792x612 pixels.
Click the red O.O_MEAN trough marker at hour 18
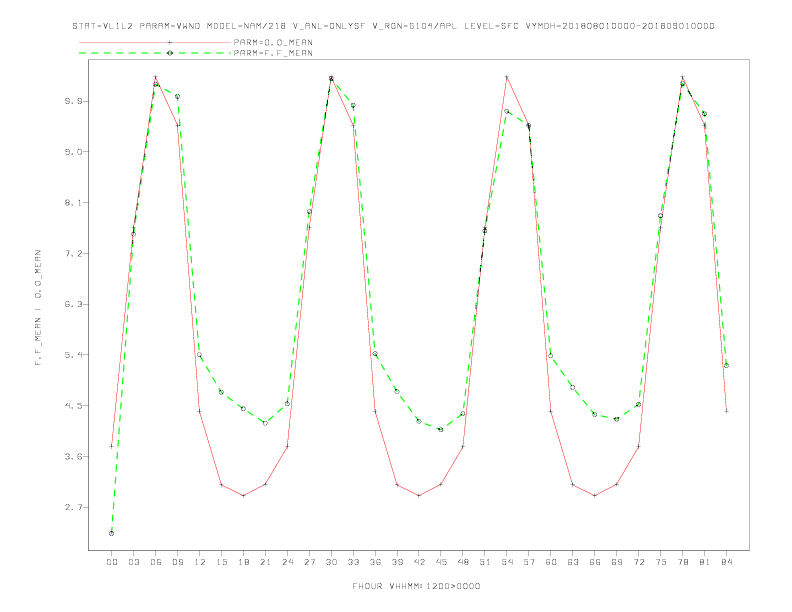pos(243,496)
